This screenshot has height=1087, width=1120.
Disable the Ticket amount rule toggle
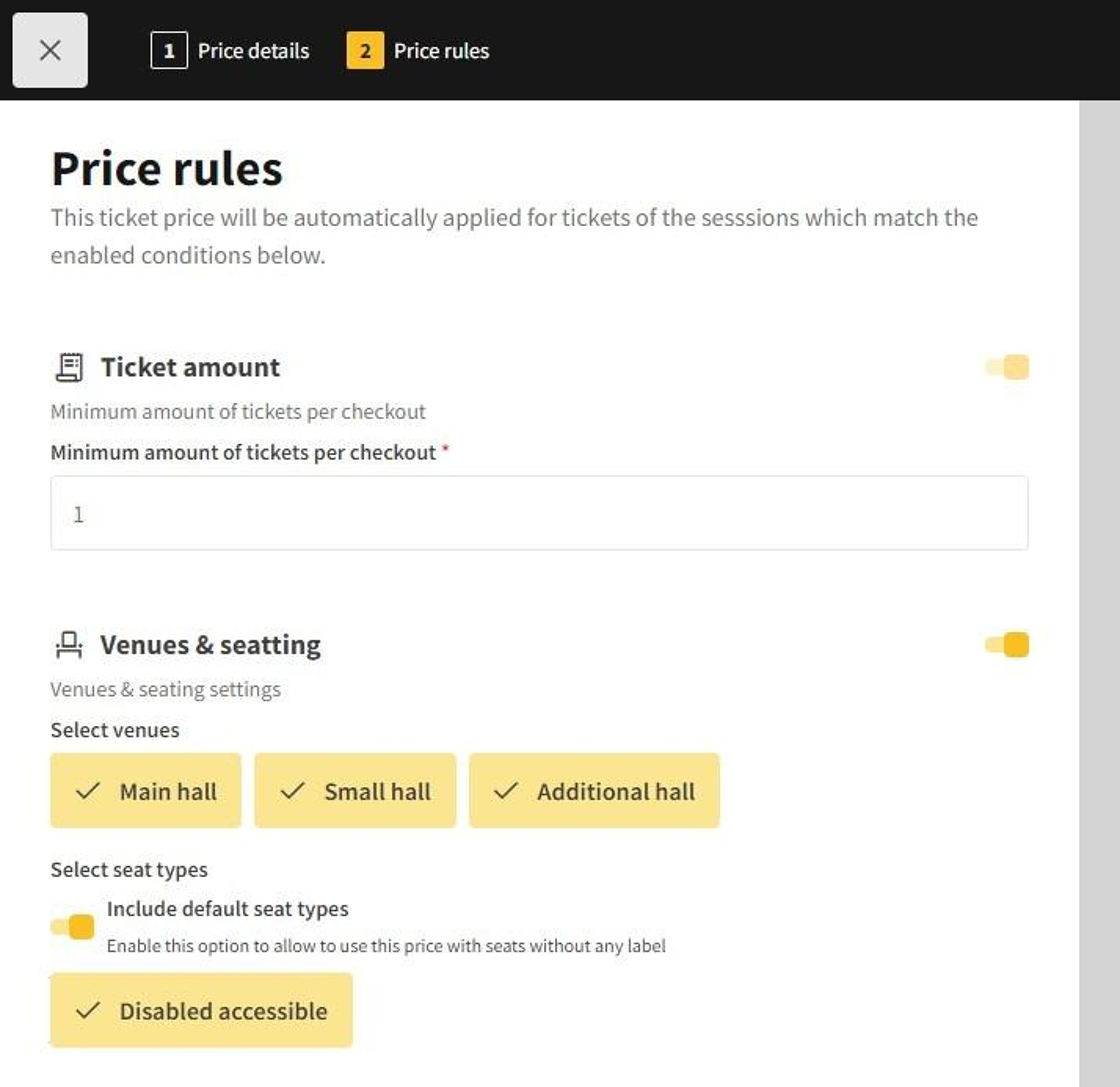pos(1007,367)
